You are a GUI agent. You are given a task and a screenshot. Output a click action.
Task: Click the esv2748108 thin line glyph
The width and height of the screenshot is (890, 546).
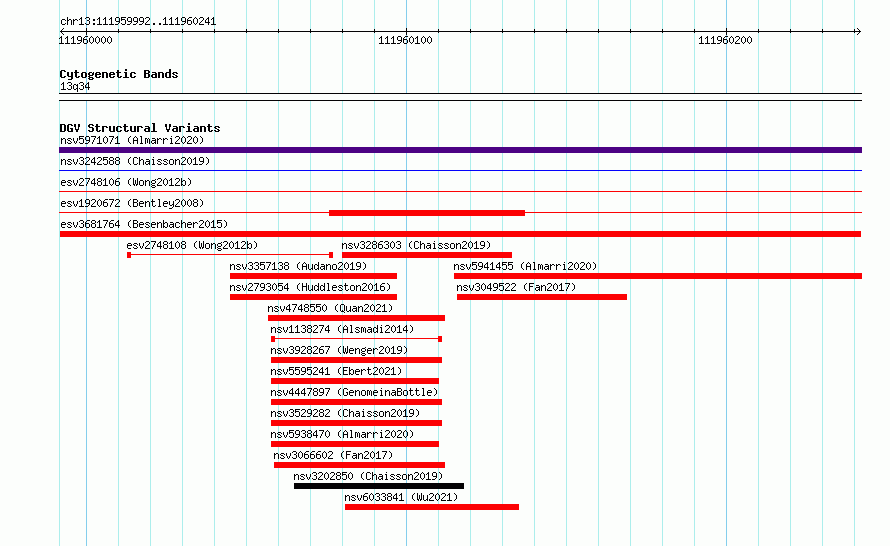pyautogui.click(x=230, y=255)
